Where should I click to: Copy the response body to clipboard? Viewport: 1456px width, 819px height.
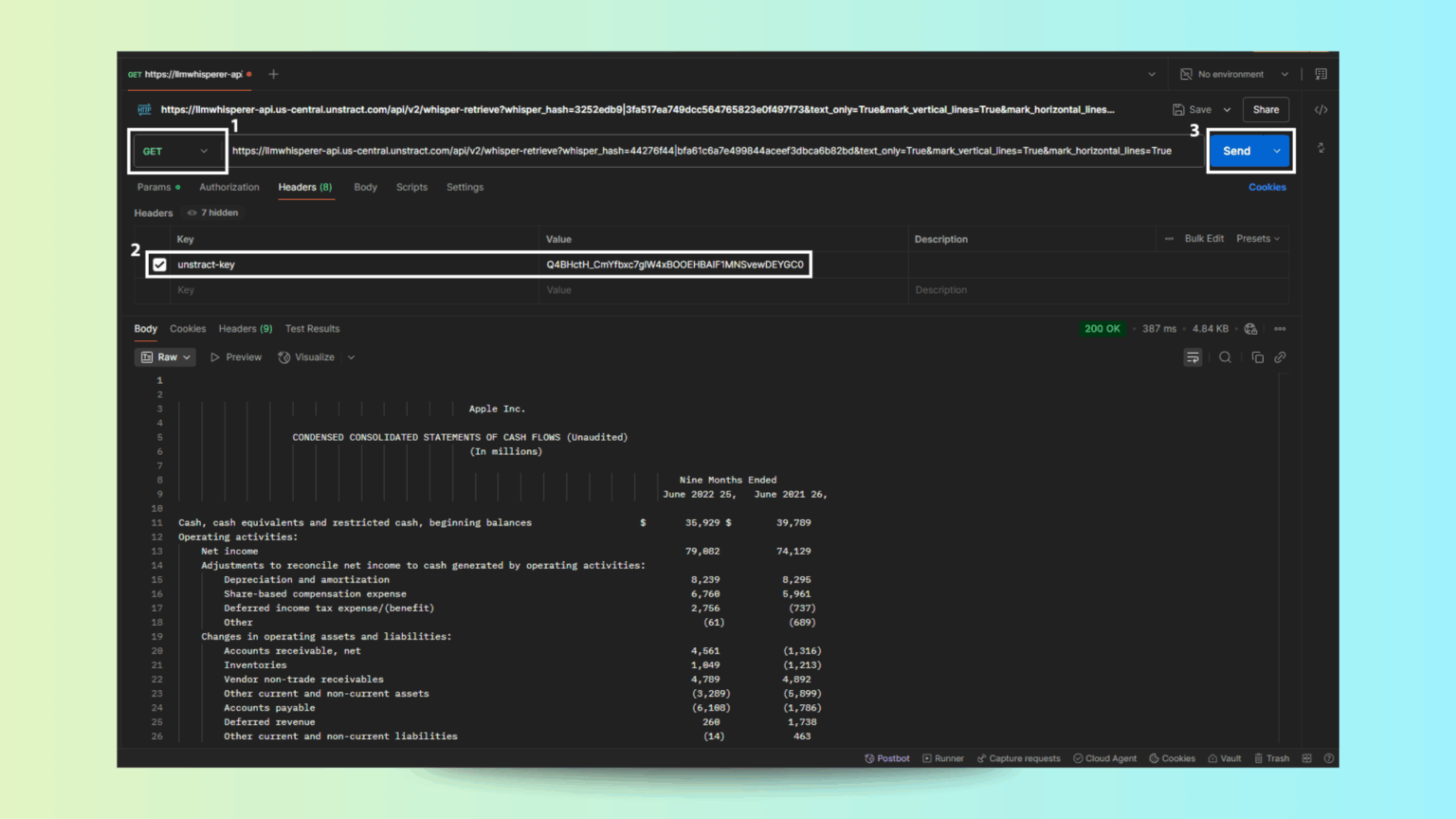(1257, 357)
